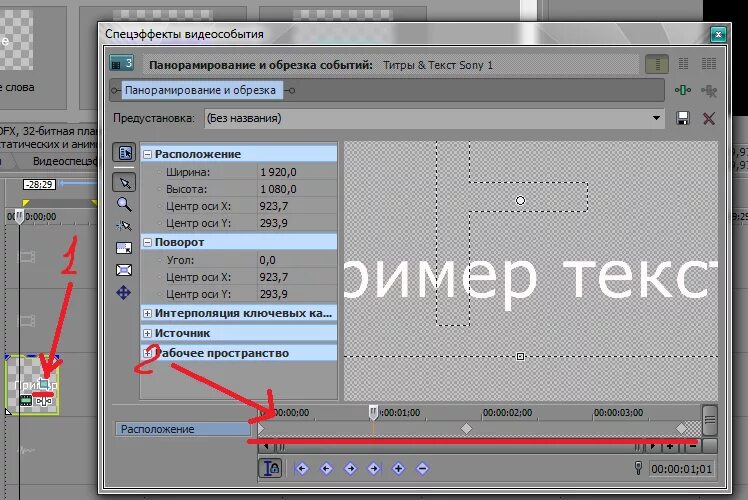This screenshot has width=748, height=500.
Task: Zoom in timeline with the plus button
Action: pos(670,447)
